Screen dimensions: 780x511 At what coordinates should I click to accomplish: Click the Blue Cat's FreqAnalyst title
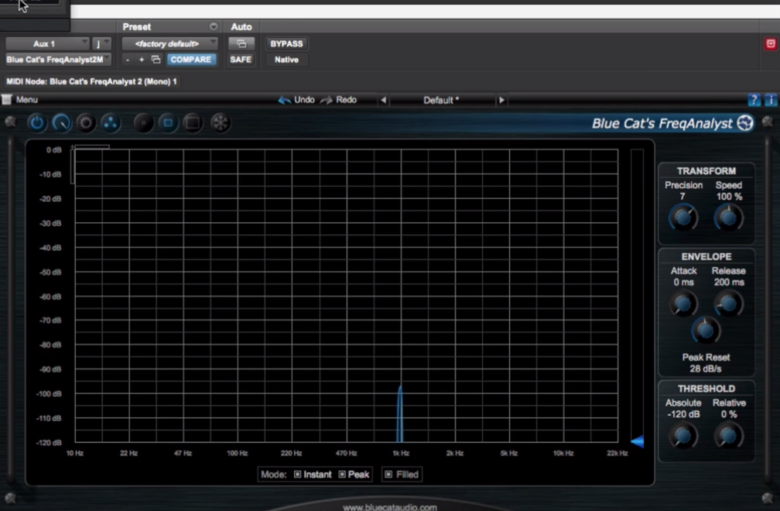(662, 123)
